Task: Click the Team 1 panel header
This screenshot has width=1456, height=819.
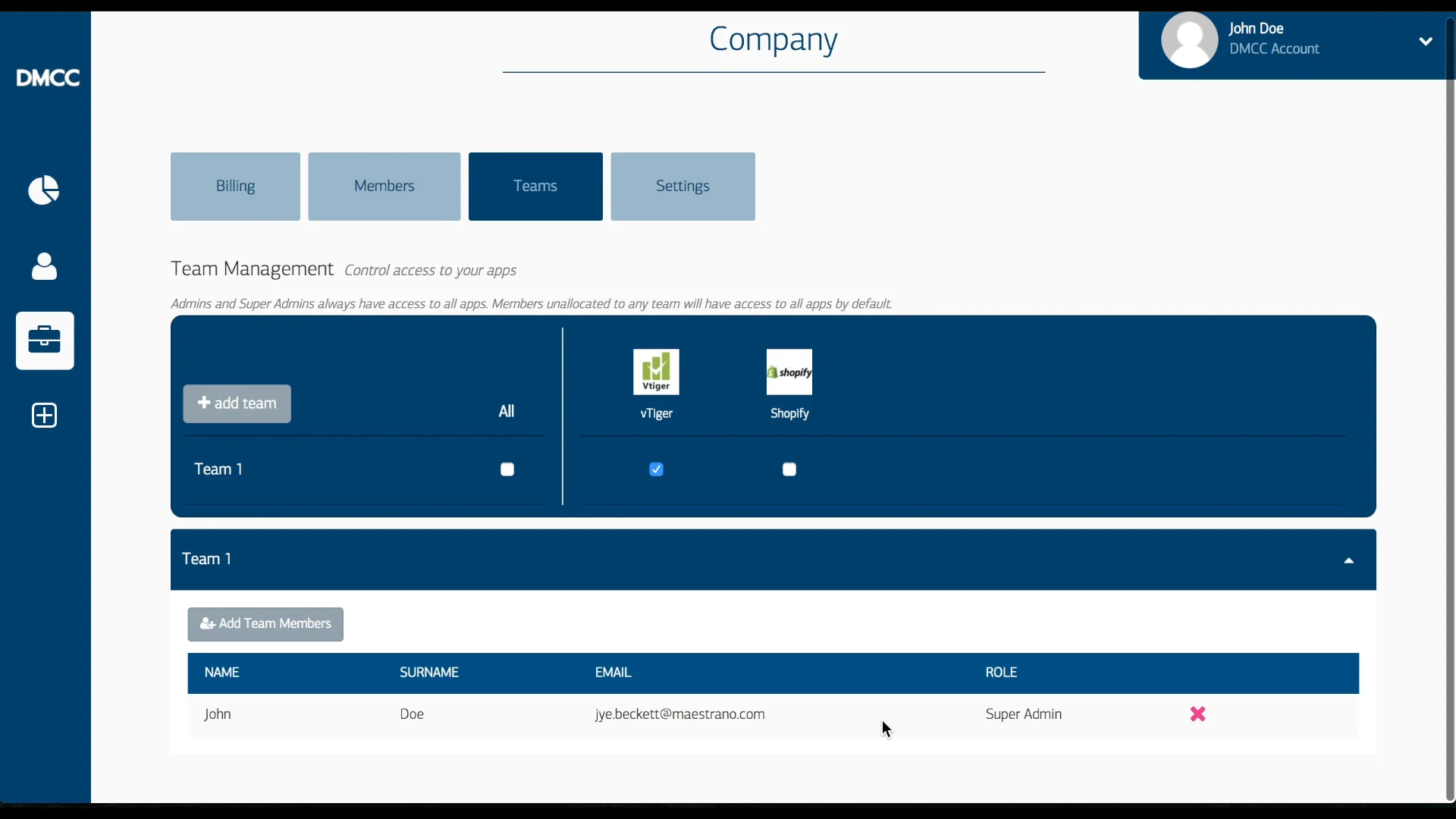Action: [x=773, y=560]
